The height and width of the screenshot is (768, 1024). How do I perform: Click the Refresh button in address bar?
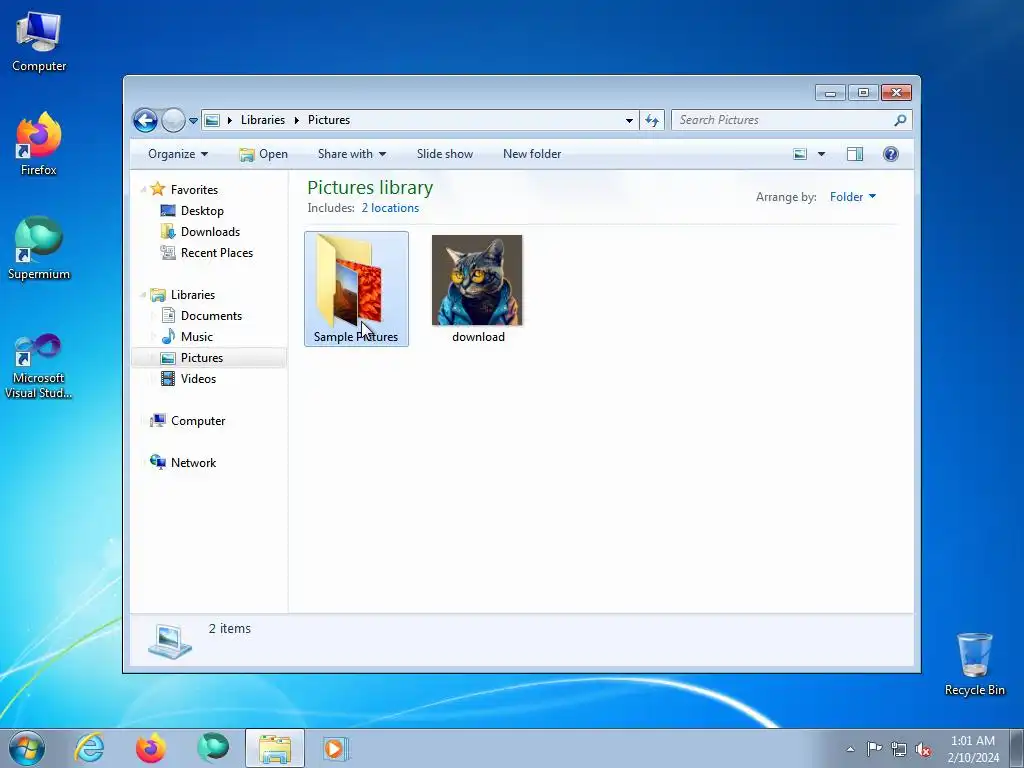pos(652,120)
